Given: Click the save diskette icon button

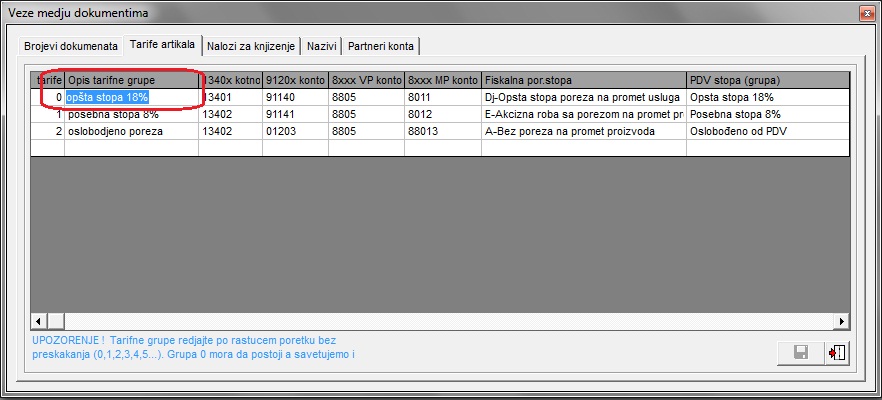Looking at the screenshot, I should tap(800, 353).
